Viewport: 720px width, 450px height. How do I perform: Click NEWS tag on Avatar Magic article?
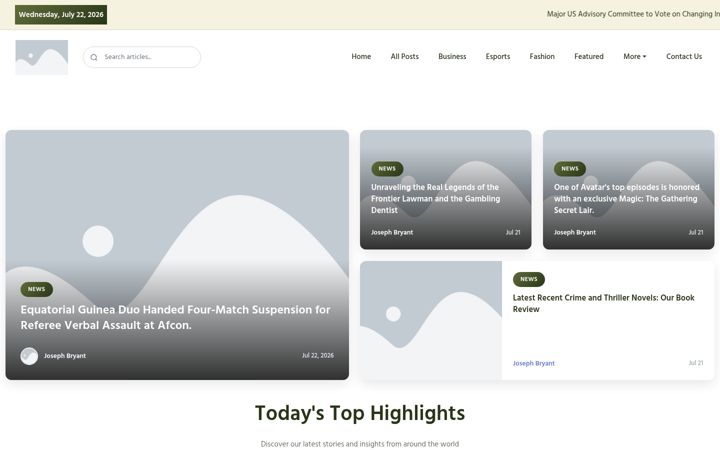(x=570, y=169)
